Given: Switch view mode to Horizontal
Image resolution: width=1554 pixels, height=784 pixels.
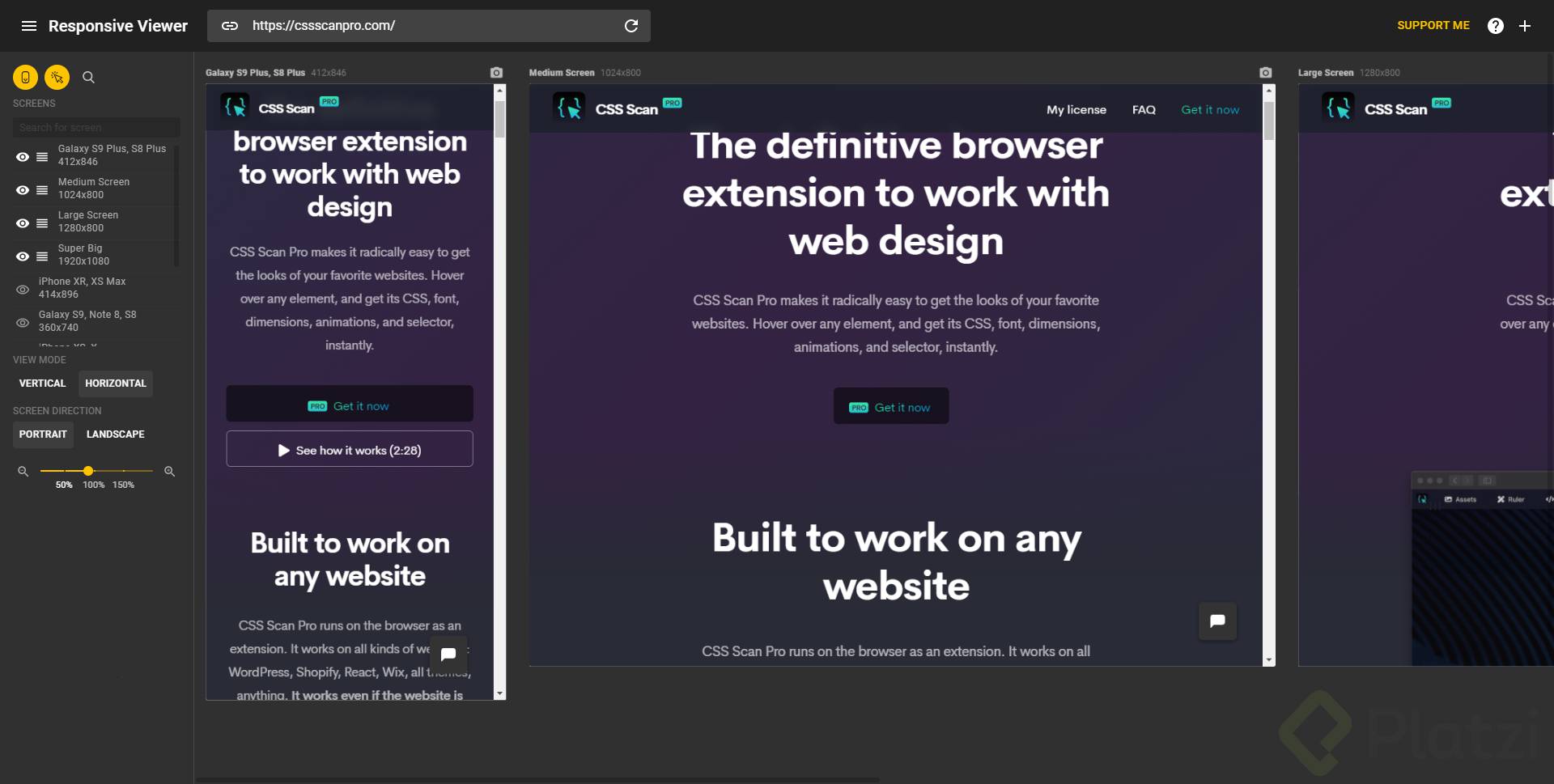Looking at the screenshot, I should [116, 384].
